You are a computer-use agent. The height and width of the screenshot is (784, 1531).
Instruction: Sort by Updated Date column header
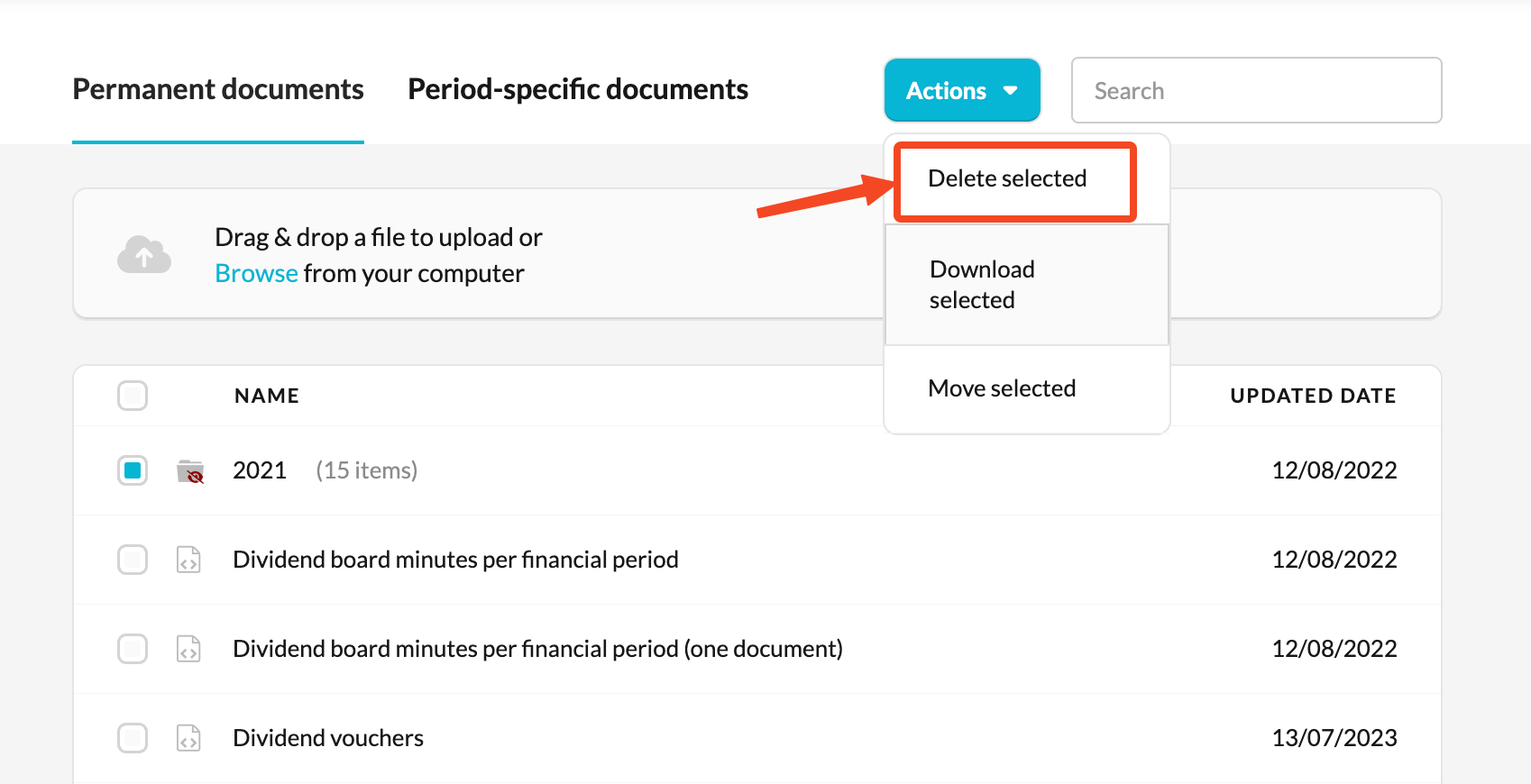click(1313, 396)
